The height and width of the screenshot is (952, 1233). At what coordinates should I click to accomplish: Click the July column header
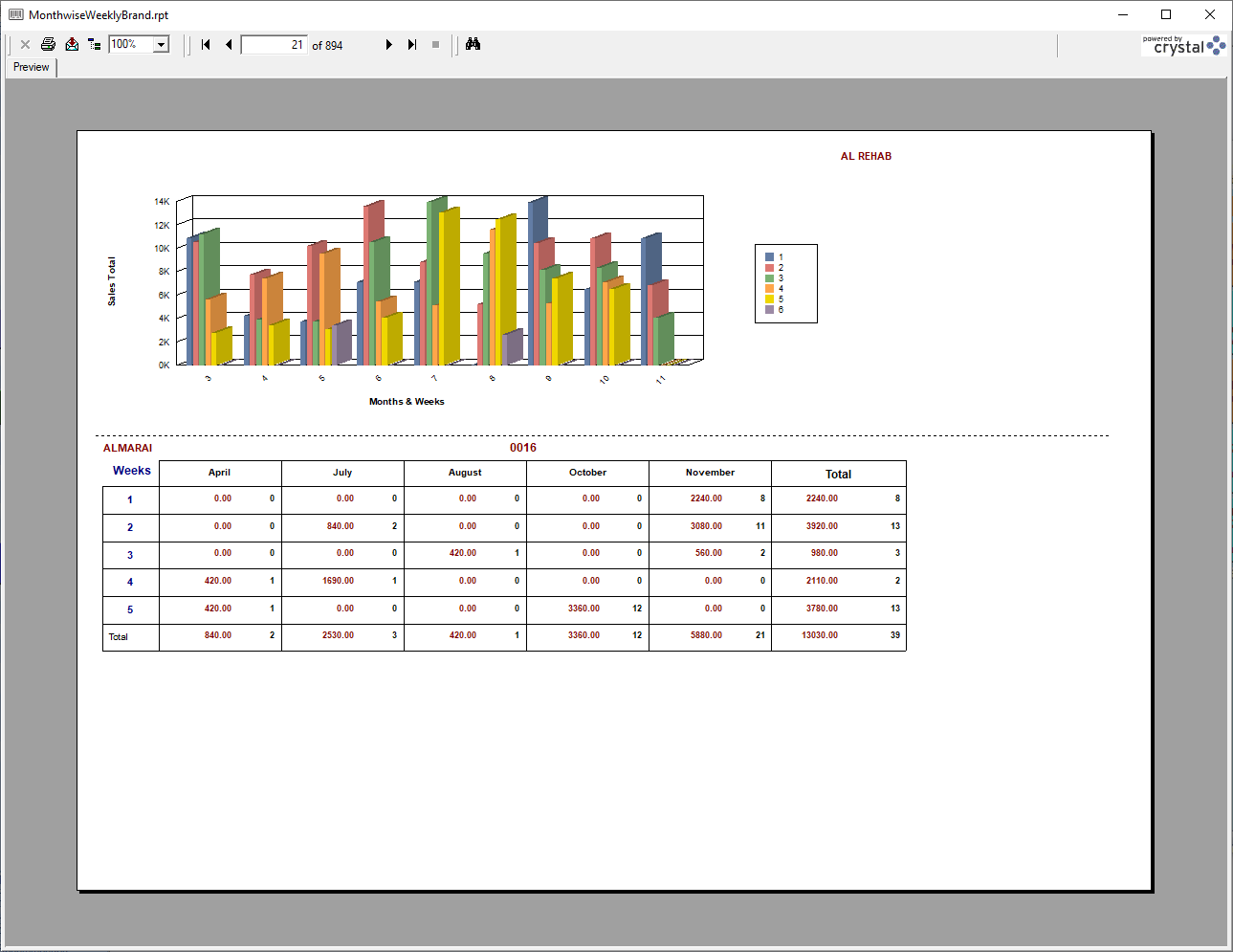[342, 473]
